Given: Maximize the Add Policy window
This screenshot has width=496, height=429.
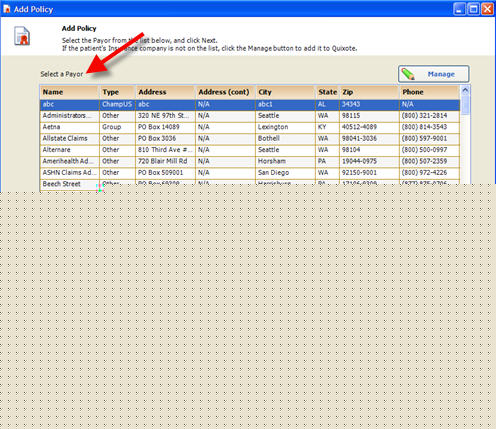Looking at the screenshot, I should pyautogui.click(x=473, y=9).
